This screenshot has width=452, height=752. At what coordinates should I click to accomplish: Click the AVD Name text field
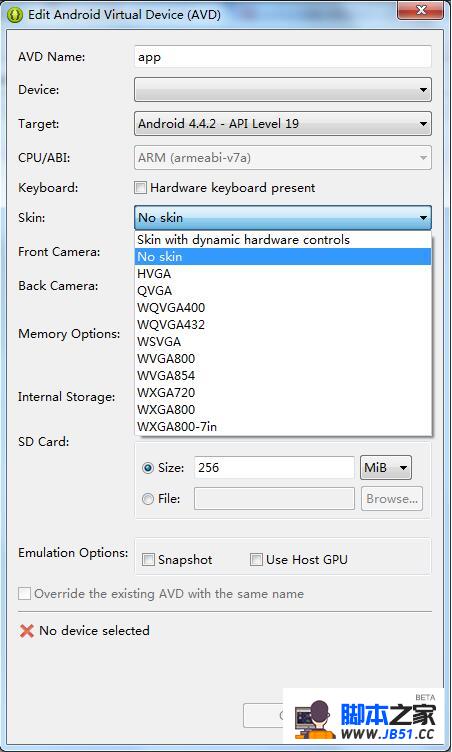tap(283, 57)
